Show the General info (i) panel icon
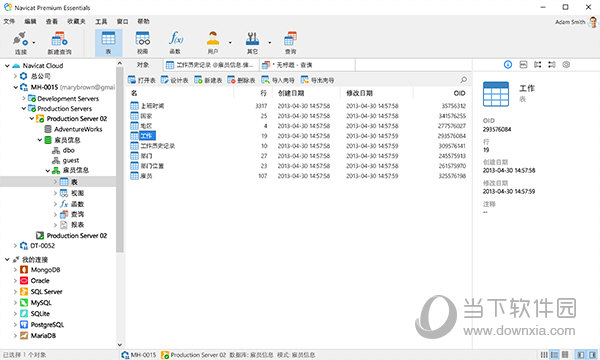600x360 pixels. 508,65
